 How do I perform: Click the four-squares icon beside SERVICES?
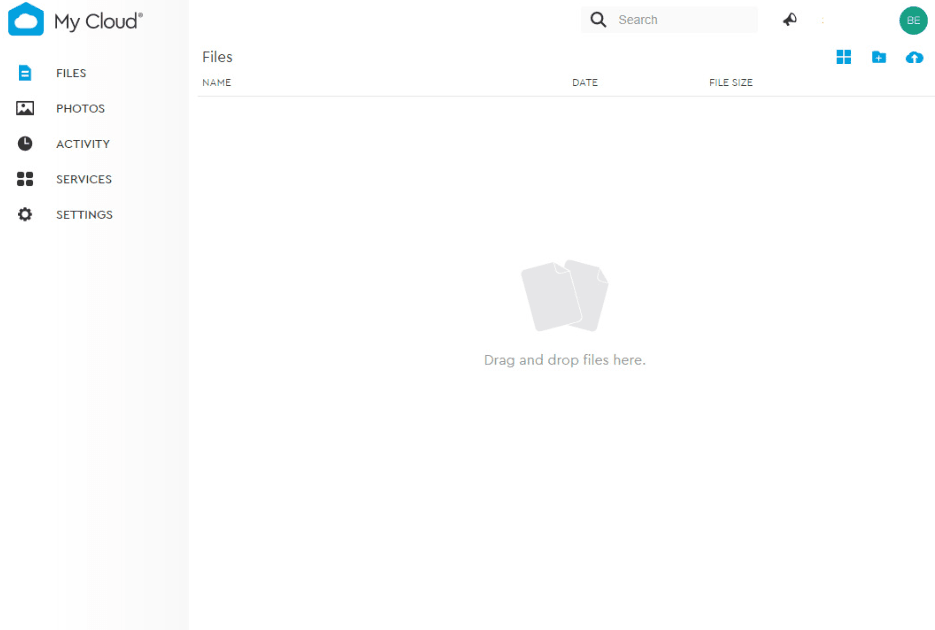[26, 179]
